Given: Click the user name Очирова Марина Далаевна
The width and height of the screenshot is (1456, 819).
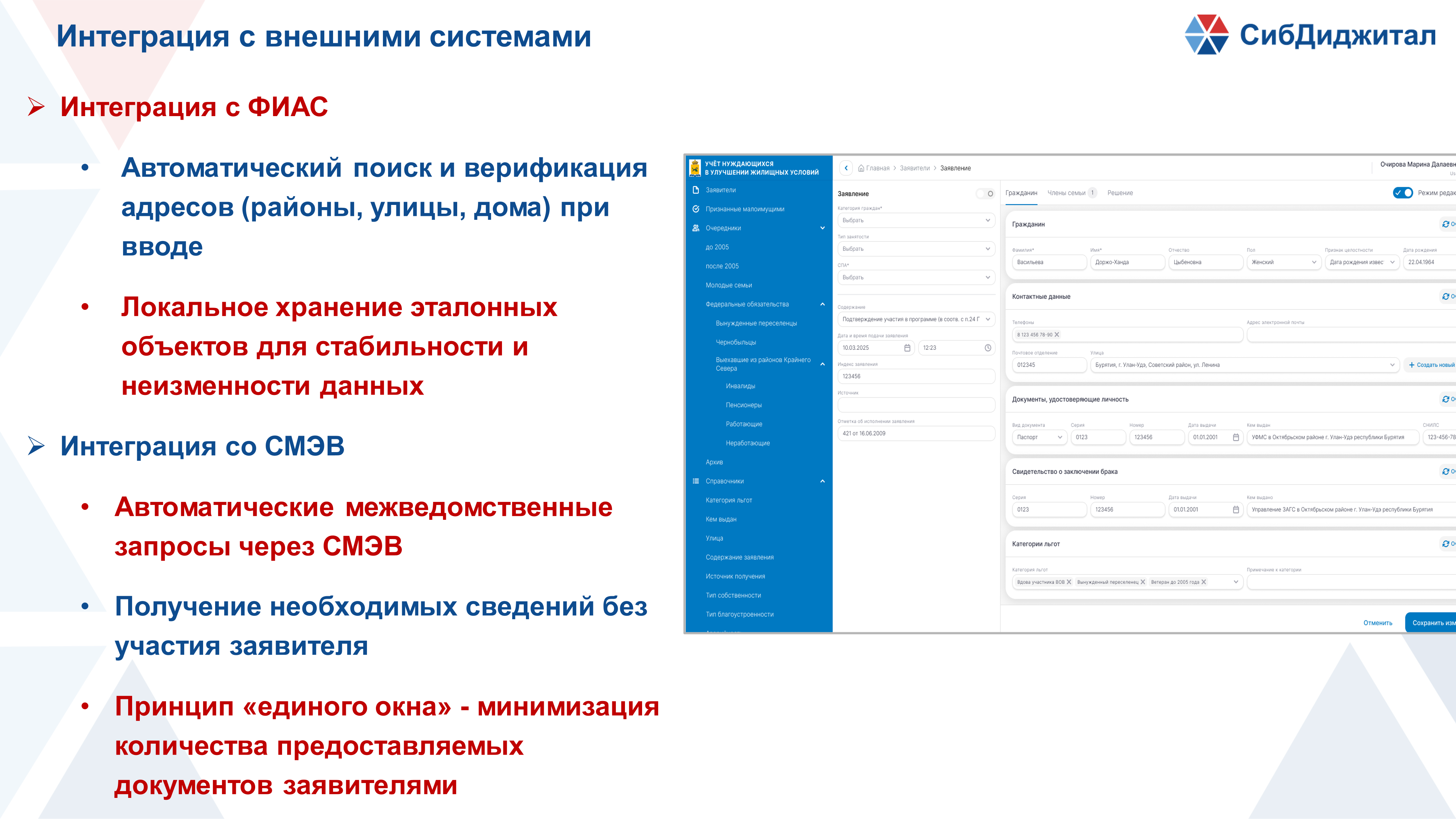Looking at the screenshot, I should (1417, 165).
